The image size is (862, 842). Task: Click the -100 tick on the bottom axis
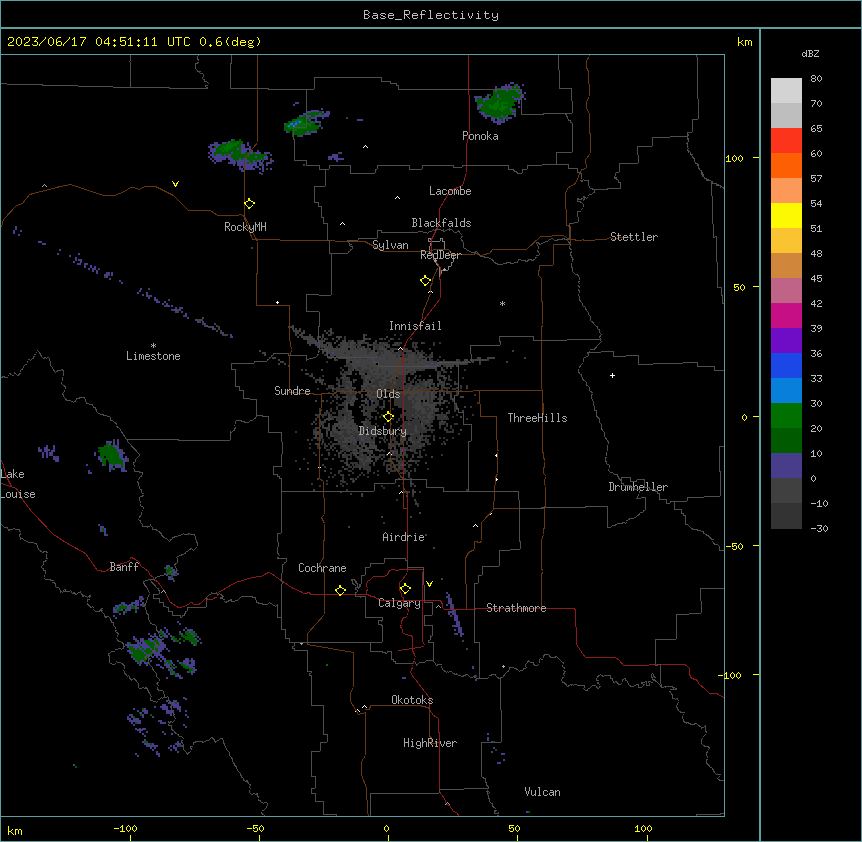point(125,828)
